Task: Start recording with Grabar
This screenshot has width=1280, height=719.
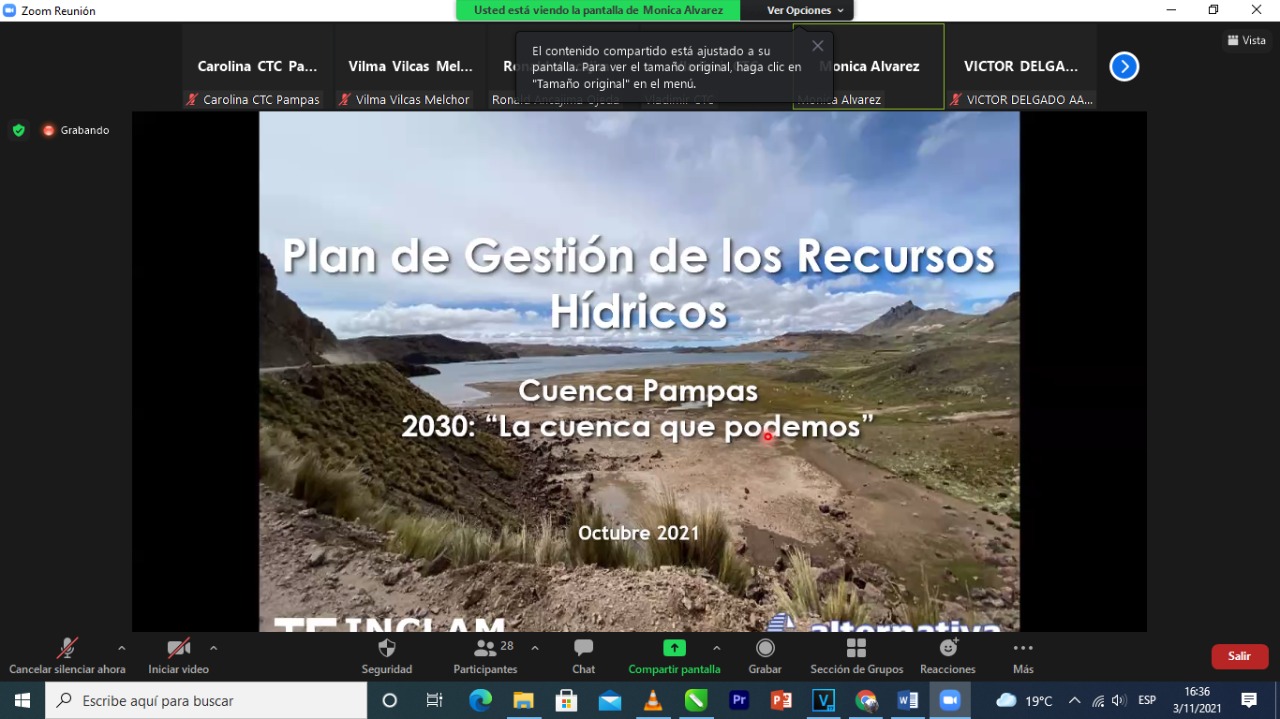Action: [765, 649]
